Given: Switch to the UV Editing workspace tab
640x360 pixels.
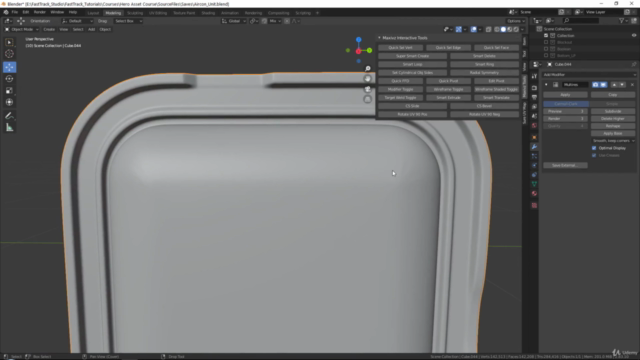Looking at the screenshot, I should click(x=158, y=13).
